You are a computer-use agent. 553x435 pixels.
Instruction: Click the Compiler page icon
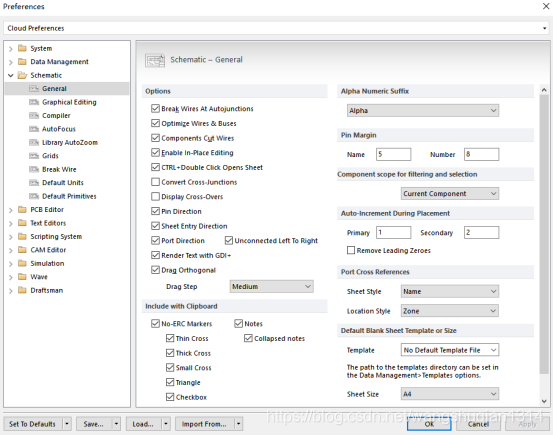(x=34, y=115)
